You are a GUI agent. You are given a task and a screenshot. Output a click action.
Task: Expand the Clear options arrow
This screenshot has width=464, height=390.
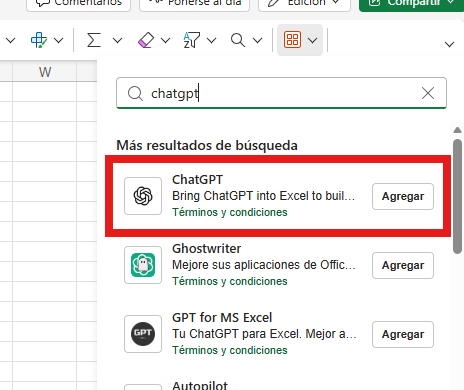[165, 41]
